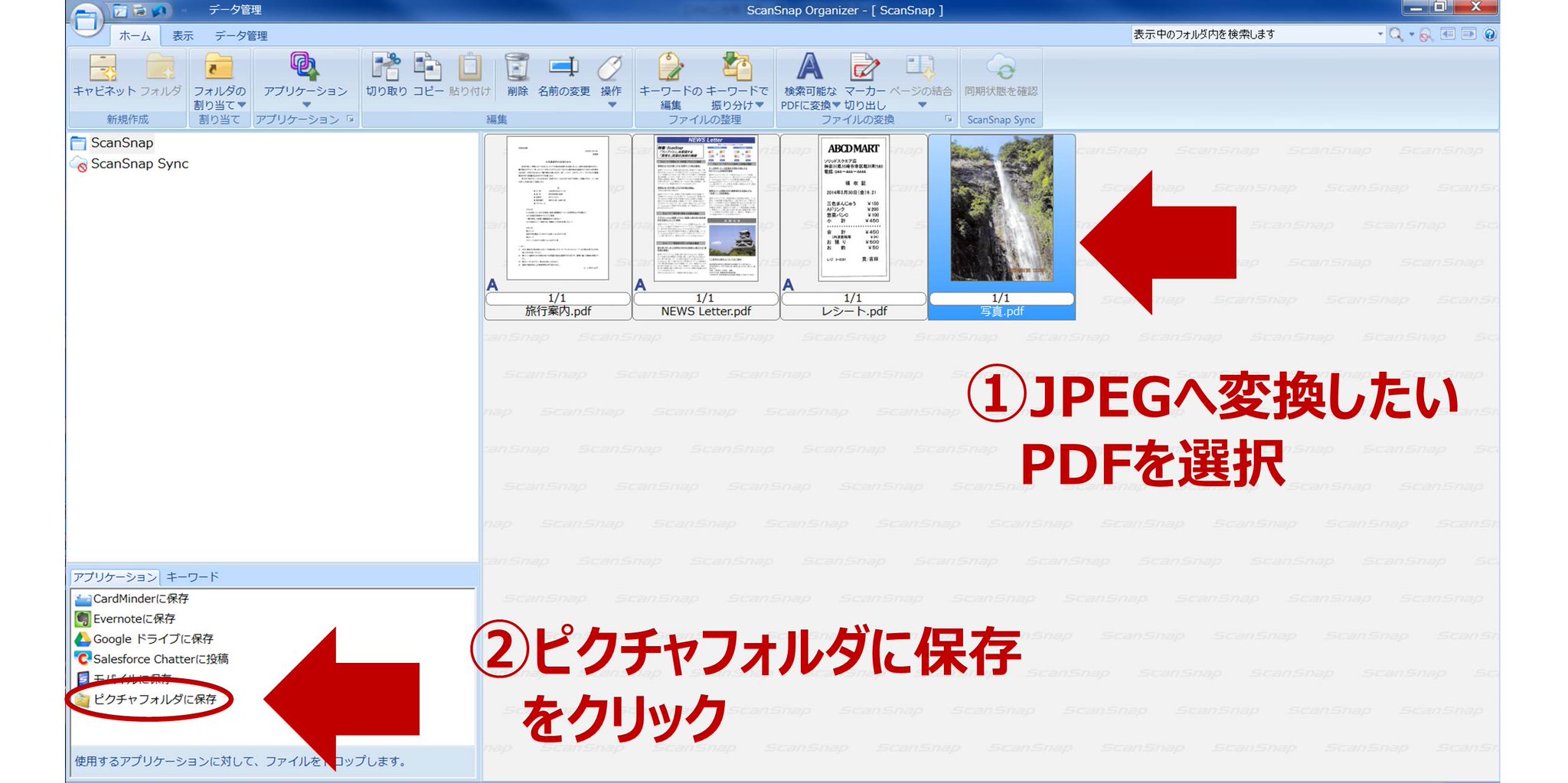Select the アプリケーション tab in lower-left panel
This screenshot has width=1568, height=783.
click(x=115, y=576)
